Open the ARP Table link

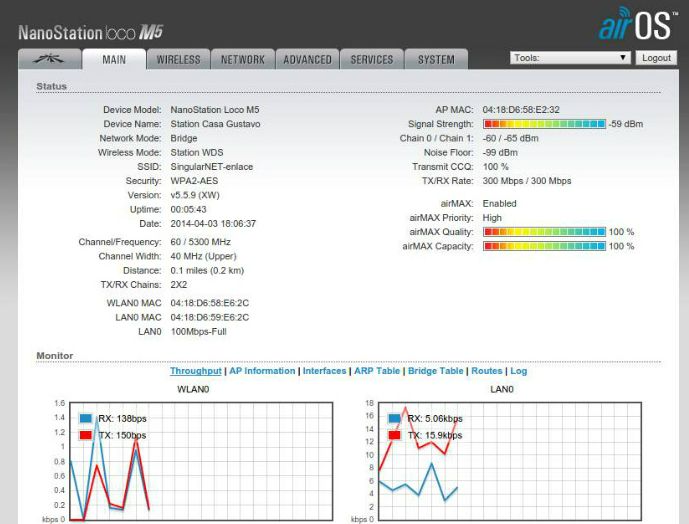point(376,371)
